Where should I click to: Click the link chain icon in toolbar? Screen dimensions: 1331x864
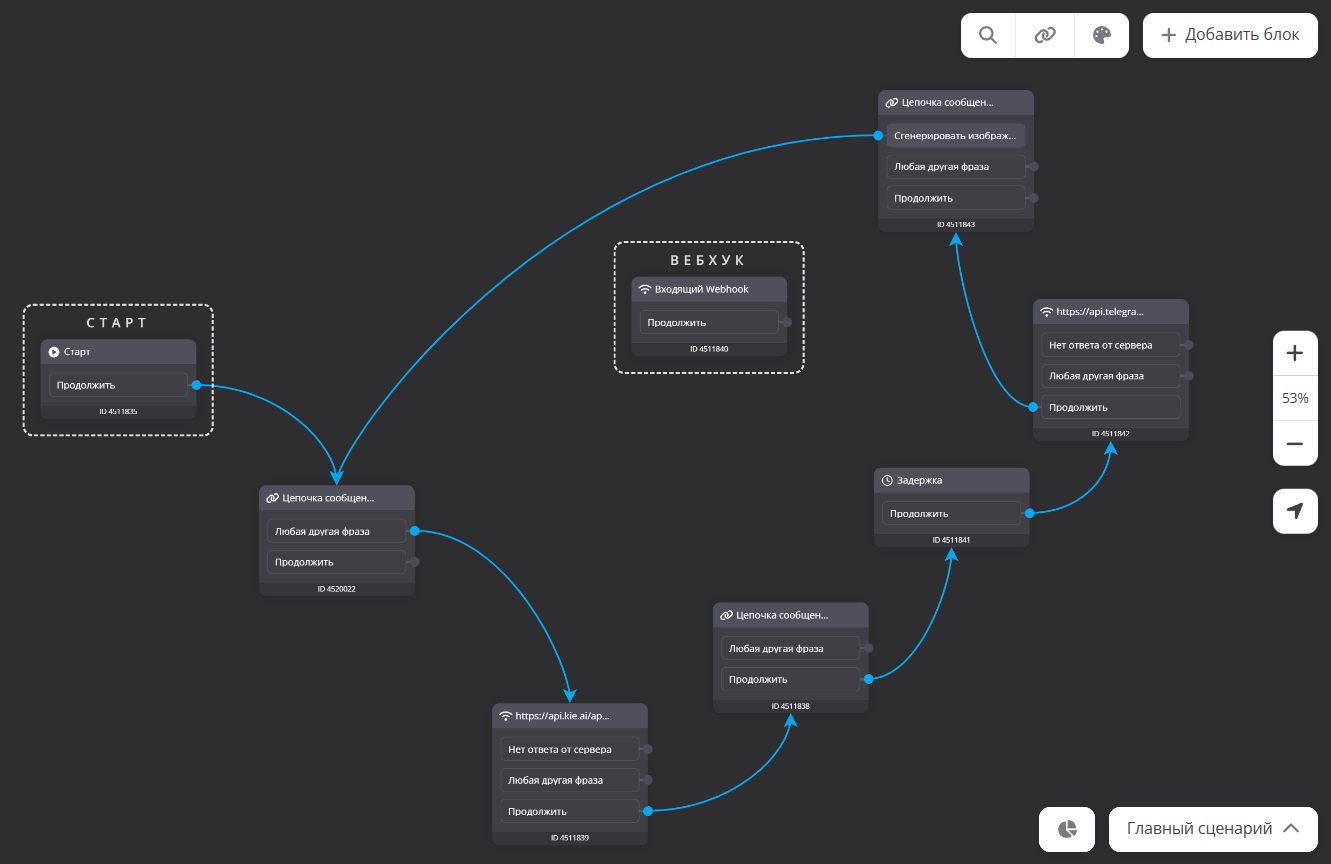point(1045,35)
